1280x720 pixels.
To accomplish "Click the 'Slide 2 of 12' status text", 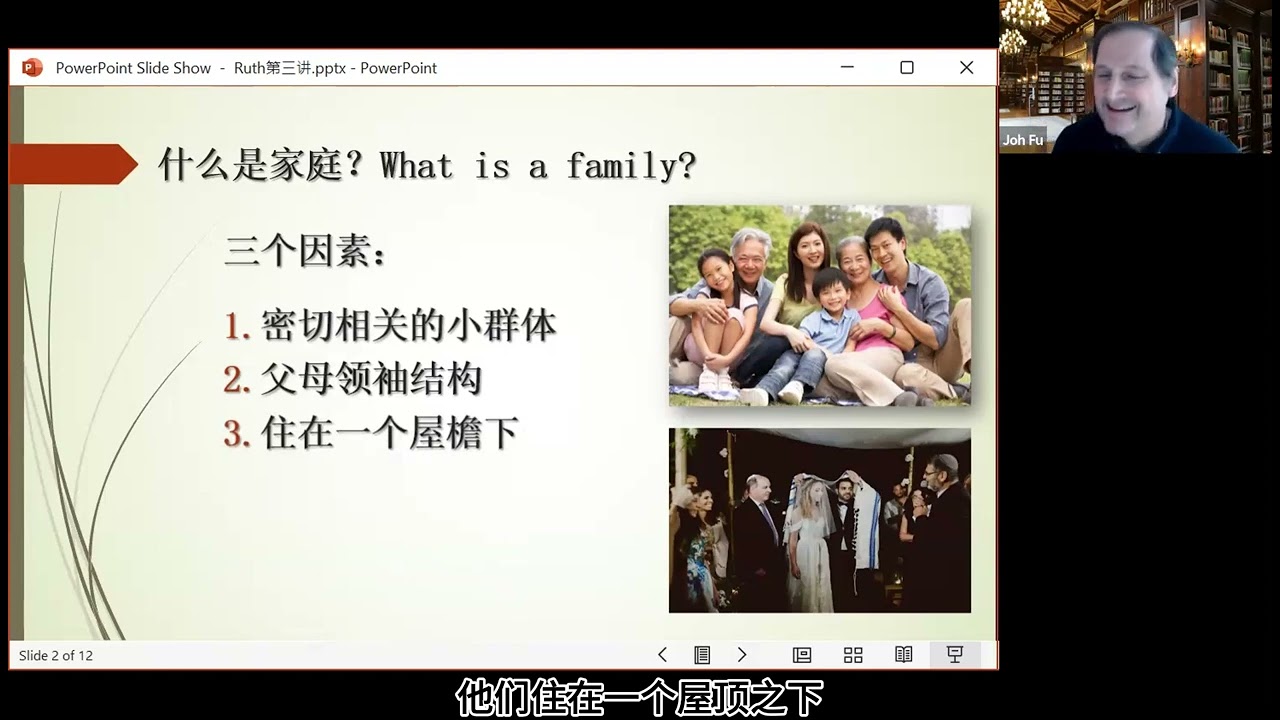I will coord(56,655).
